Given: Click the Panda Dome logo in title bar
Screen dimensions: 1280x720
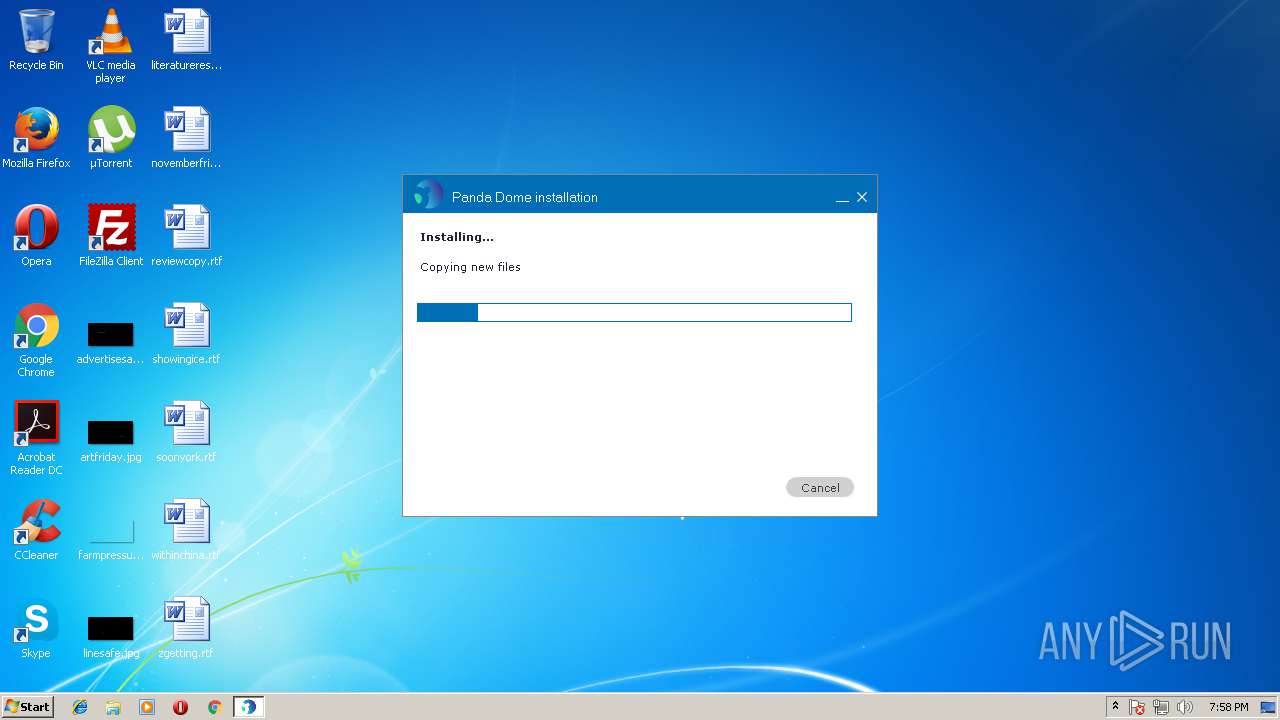Looking at the screenshot, I should [x=428, y=195].
